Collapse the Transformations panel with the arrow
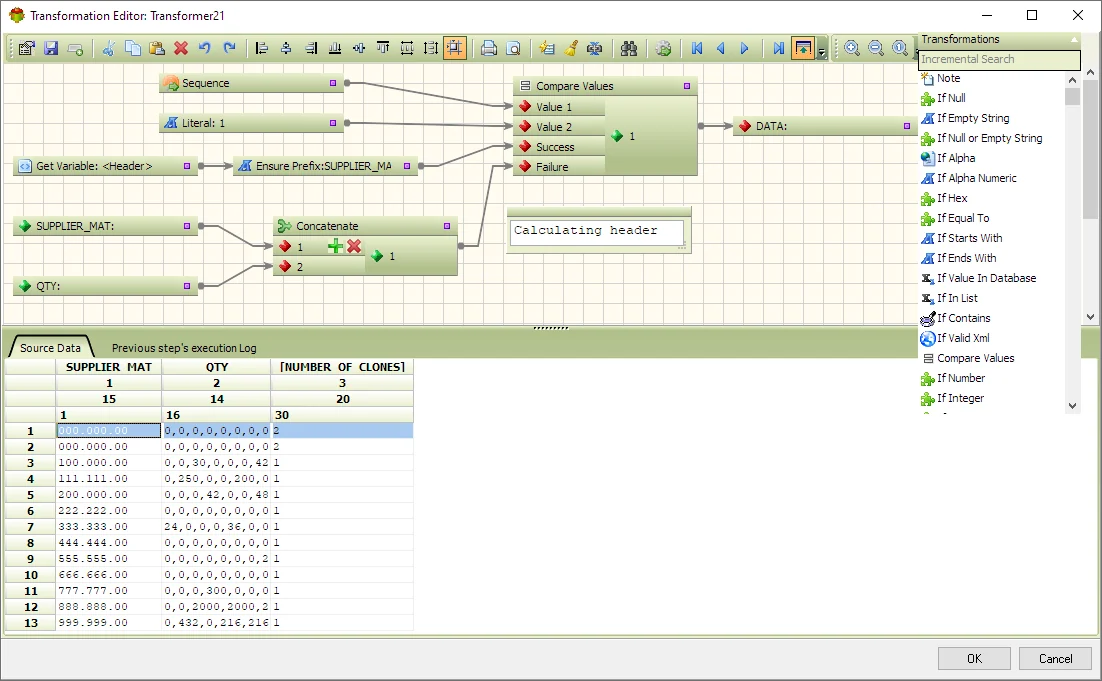The image size is (1102, 681). tap(1073, 39)
